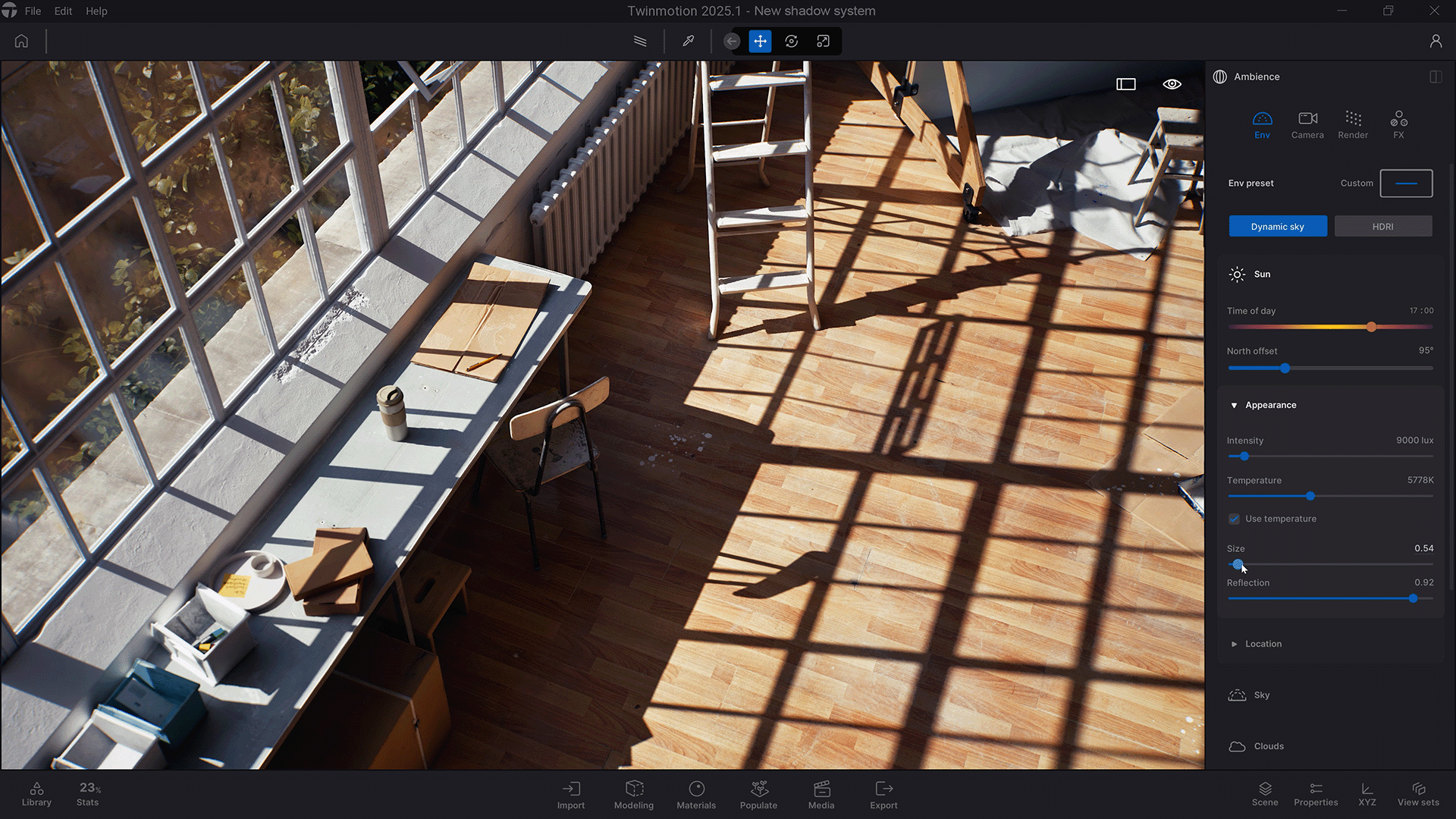Open the Stats panel
Image resolution: width=1456 pixels, height=819 pixels.
pyautogui.click(x=88, y=794)
